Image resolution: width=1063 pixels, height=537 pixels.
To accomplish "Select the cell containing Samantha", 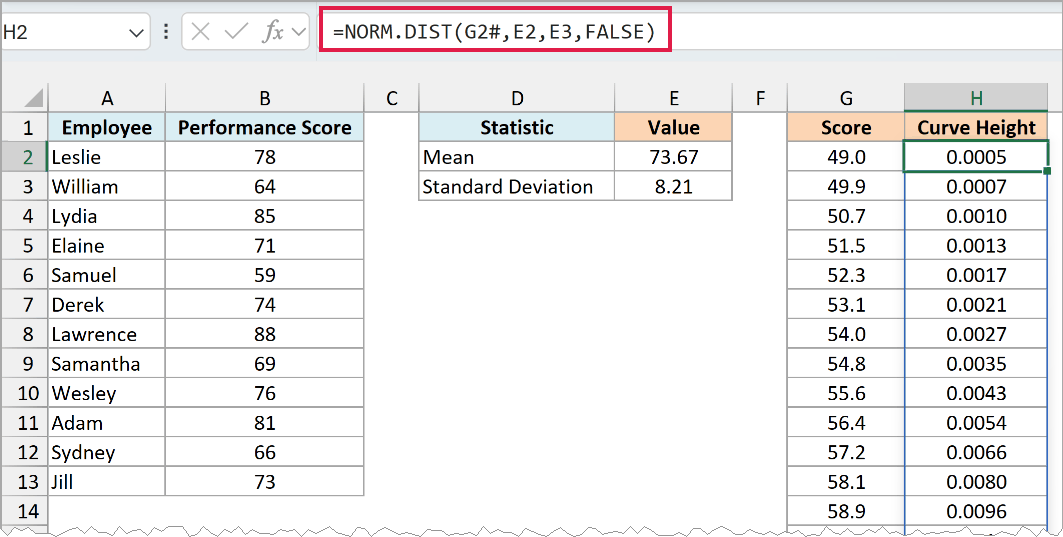I will coord(106,363).
